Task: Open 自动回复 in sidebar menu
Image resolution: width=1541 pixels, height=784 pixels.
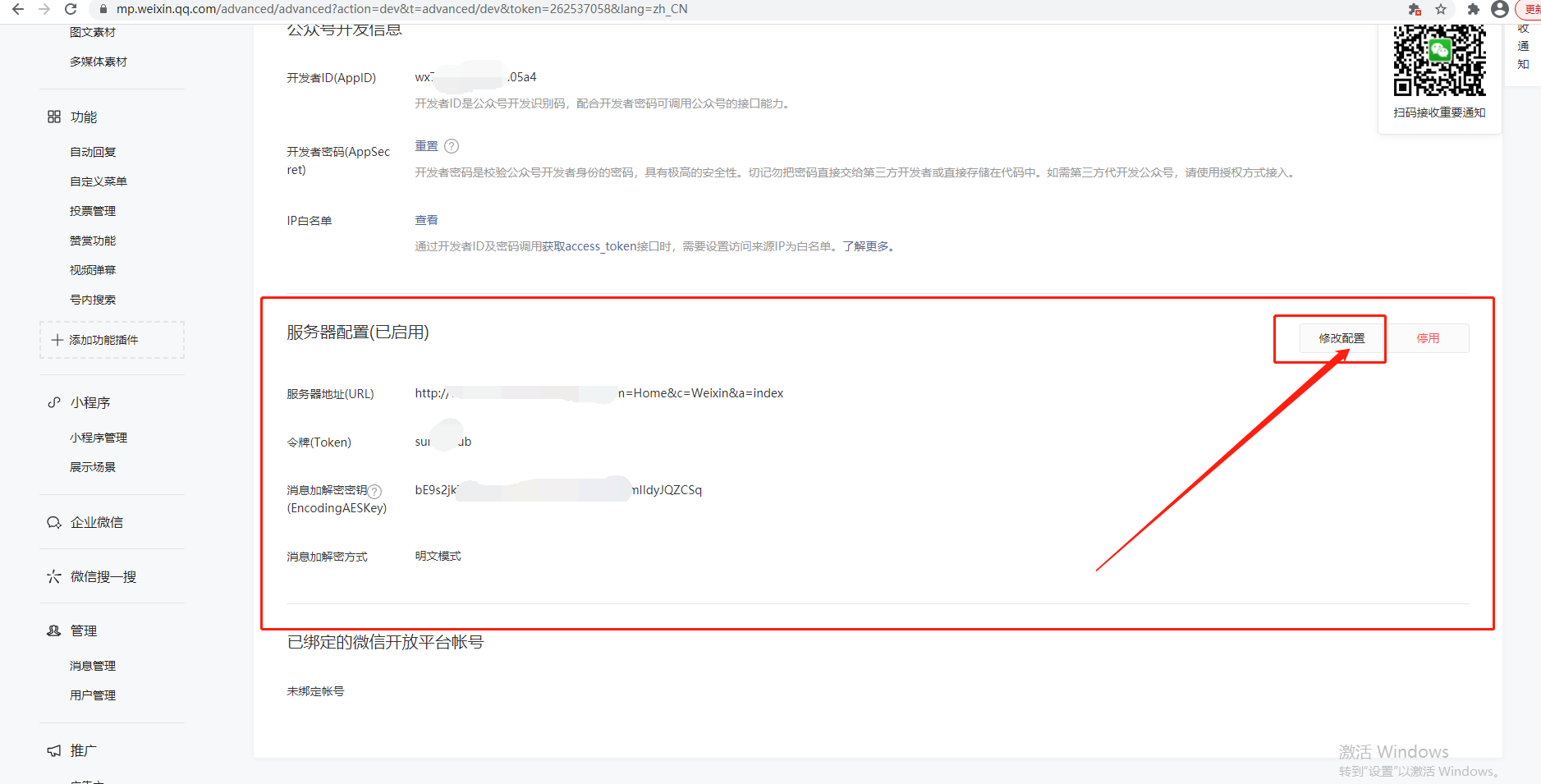Action: [x=93, y=152]
